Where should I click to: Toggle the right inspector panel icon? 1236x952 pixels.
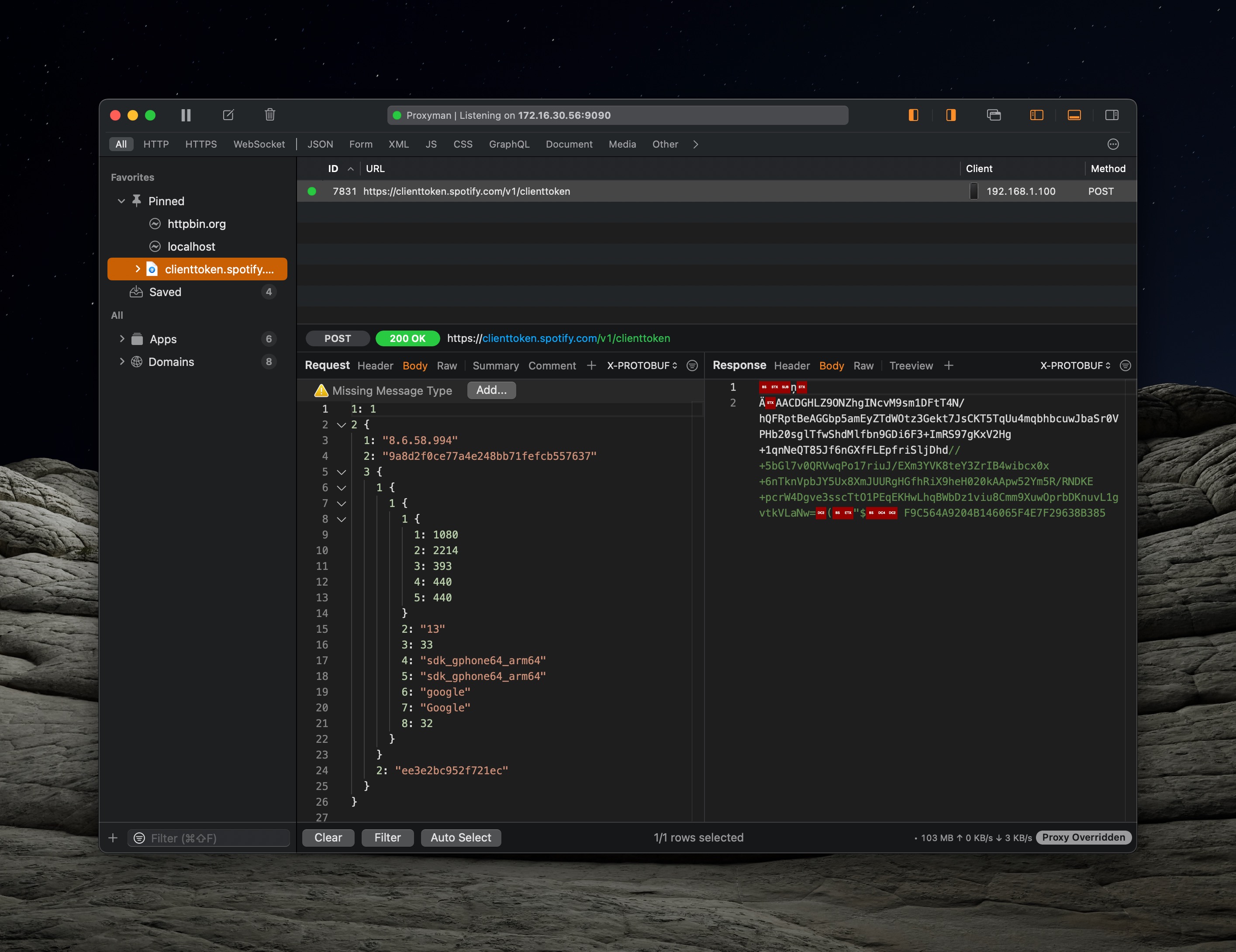pos(1111,115)
